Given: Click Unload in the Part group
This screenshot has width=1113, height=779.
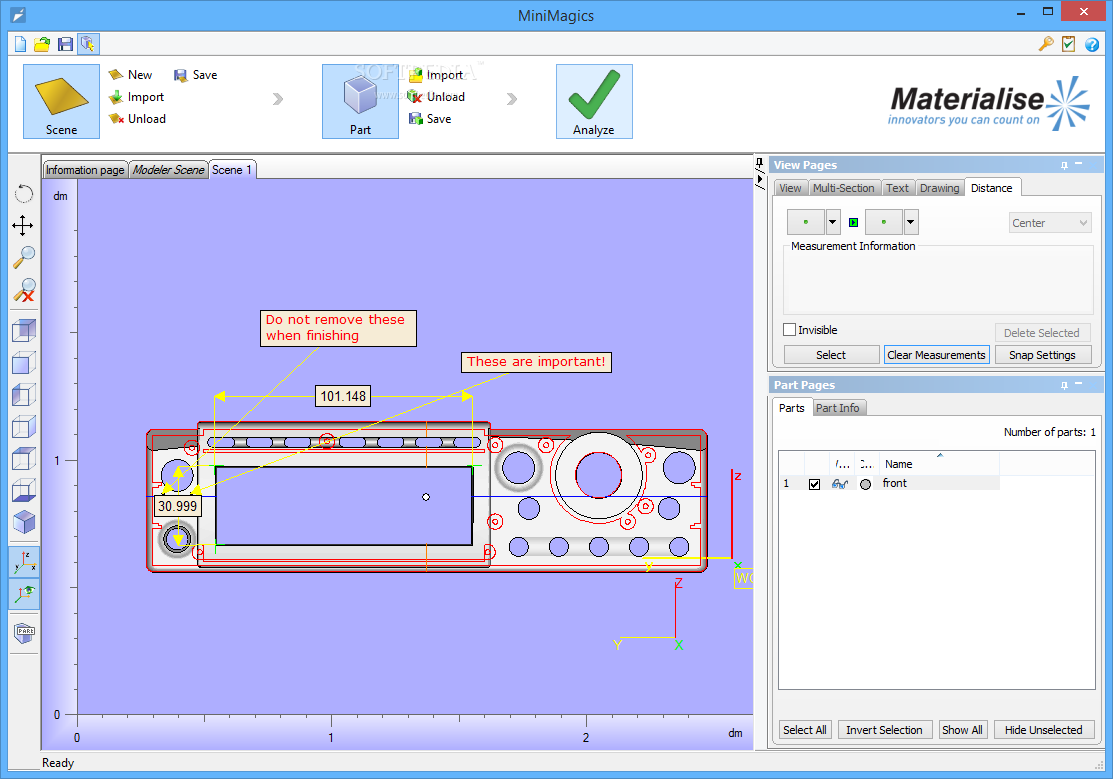Looking at the screenshot, I should (x=437, y=97).
